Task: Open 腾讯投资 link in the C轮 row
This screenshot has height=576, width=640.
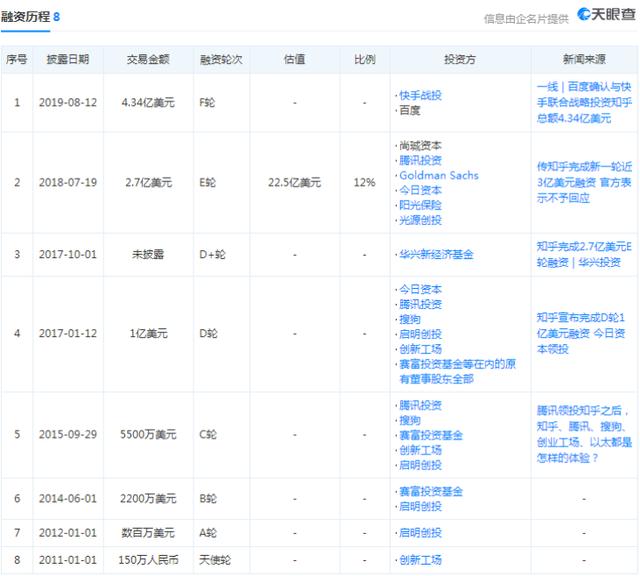Action: (420, 405)
